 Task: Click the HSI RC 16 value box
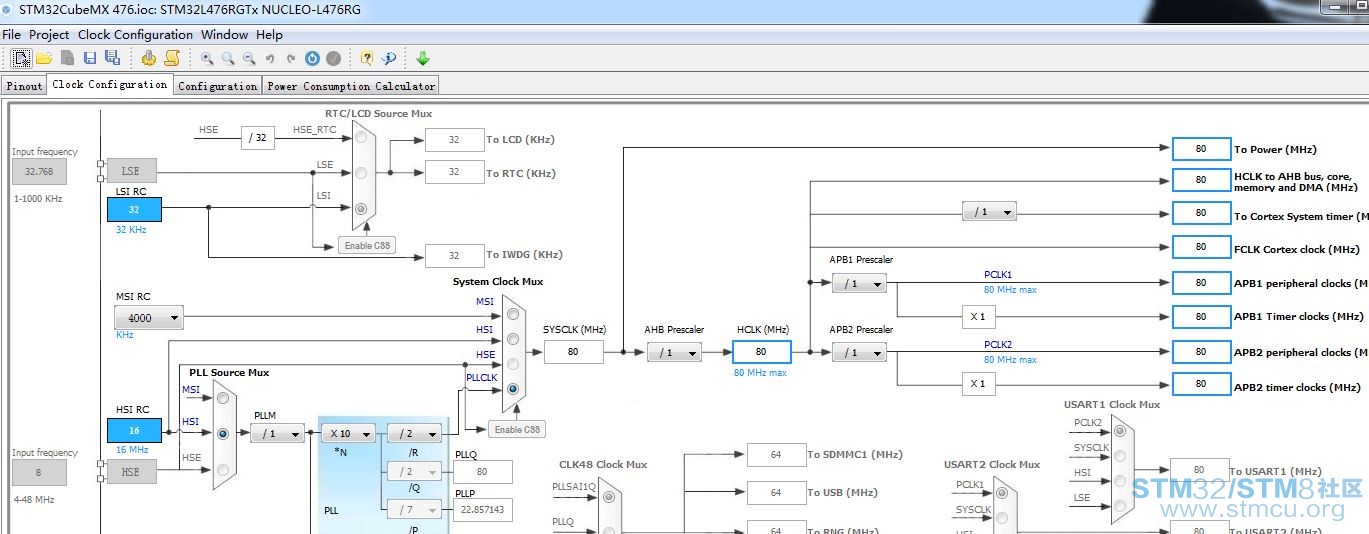[x=134, y=431]
